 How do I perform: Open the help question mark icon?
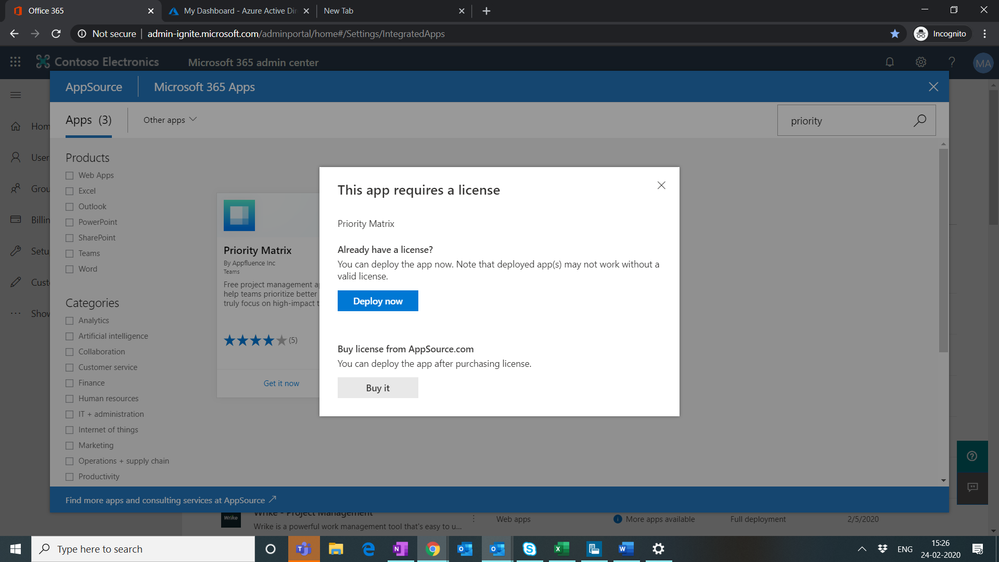point(952,62)
